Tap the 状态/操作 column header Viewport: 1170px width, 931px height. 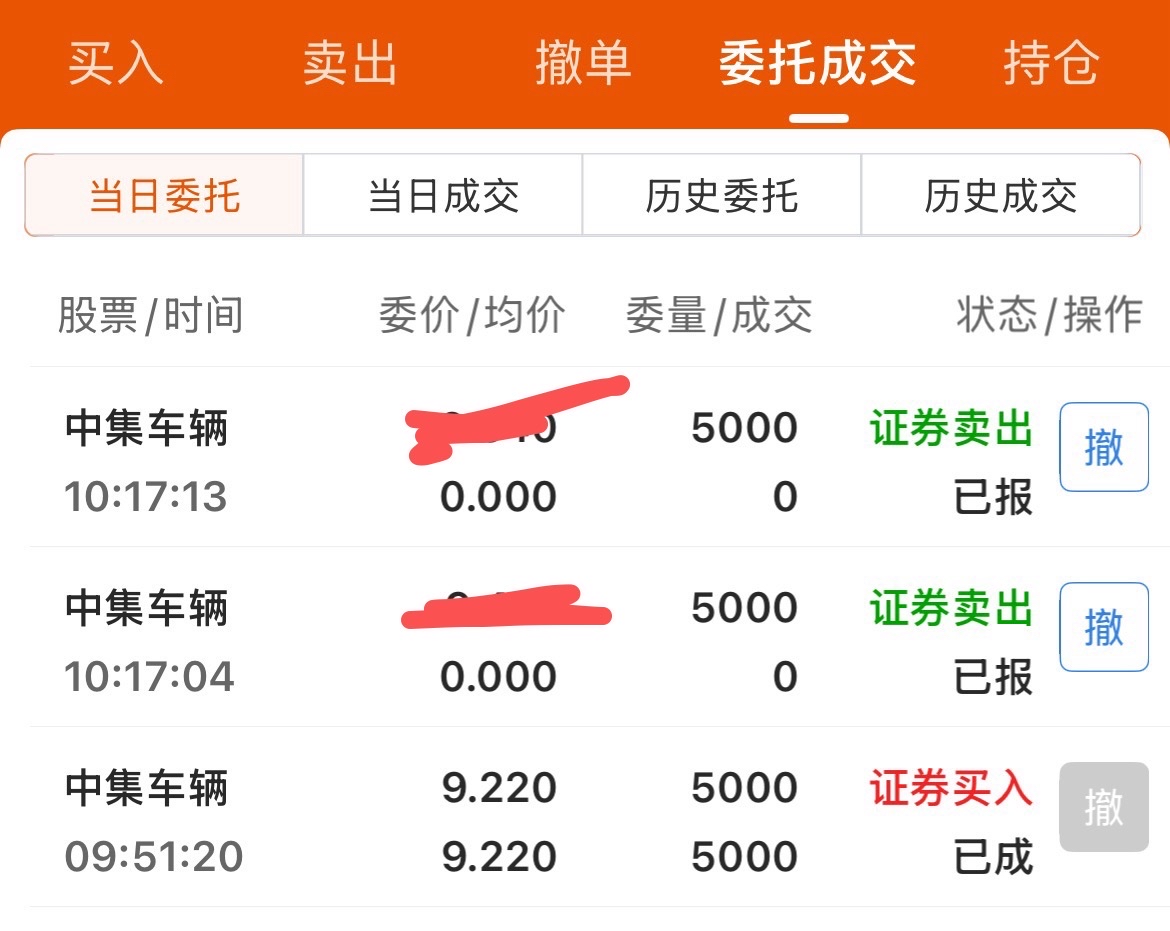(1049, 315)
